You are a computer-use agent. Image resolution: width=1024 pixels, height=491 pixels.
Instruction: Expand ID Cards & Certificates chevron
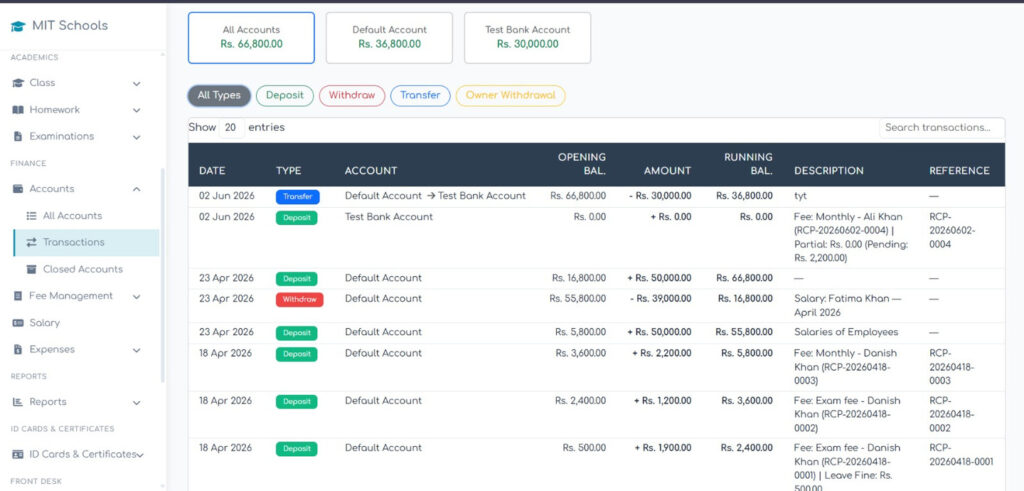[140, 454]
